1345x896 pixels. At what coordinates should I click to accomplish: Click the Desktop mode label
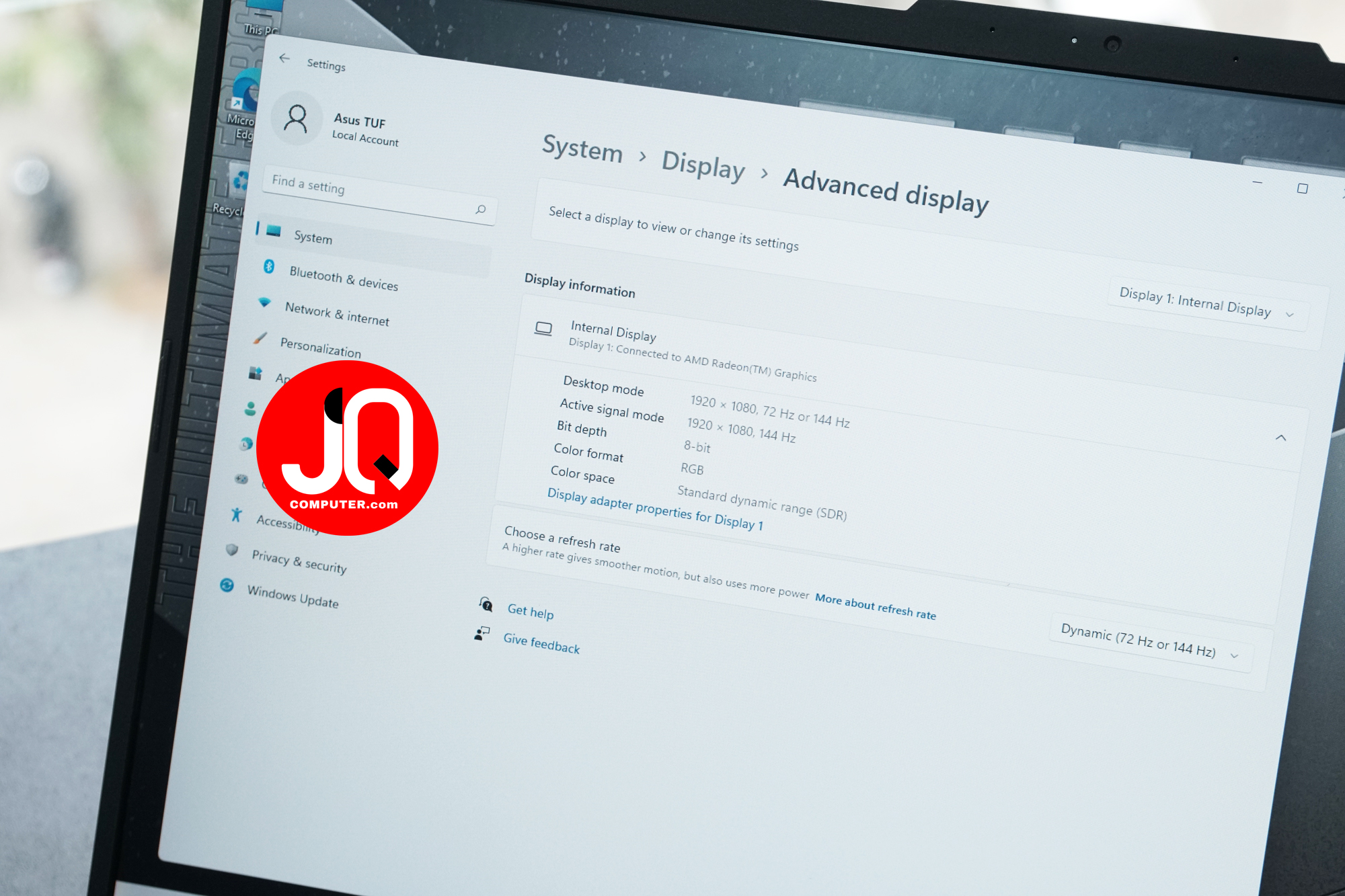[x=603, y=386]
